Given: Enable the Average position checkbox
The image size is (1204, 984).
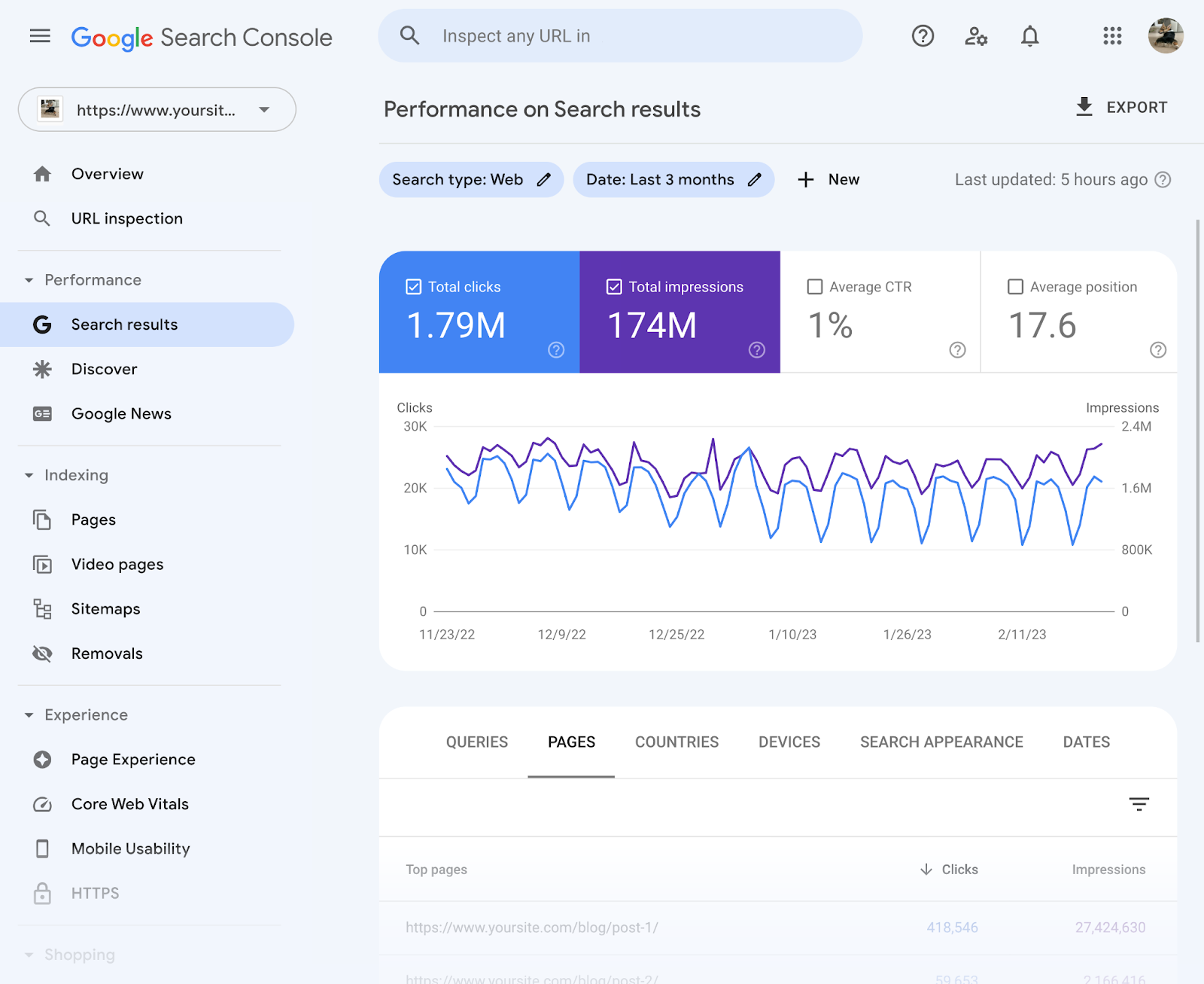Looking at the screenshot, I should (x=1015, y=287).
